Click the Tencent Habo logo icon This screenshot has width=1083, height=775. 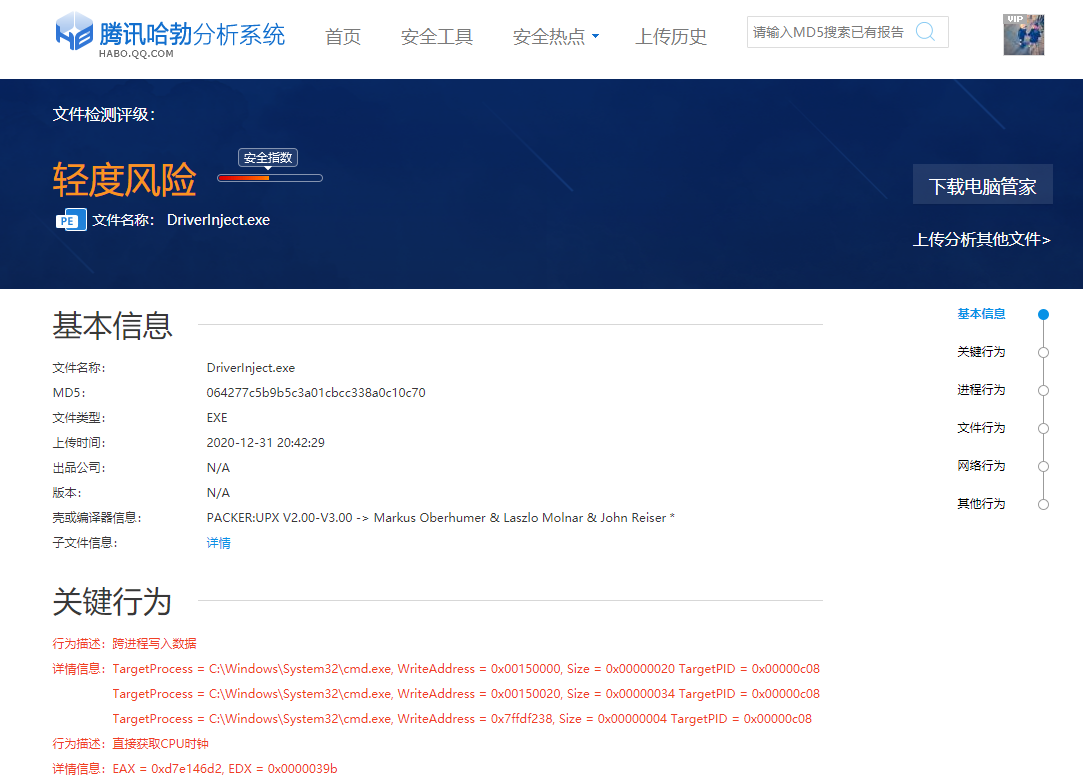point(74,32)
